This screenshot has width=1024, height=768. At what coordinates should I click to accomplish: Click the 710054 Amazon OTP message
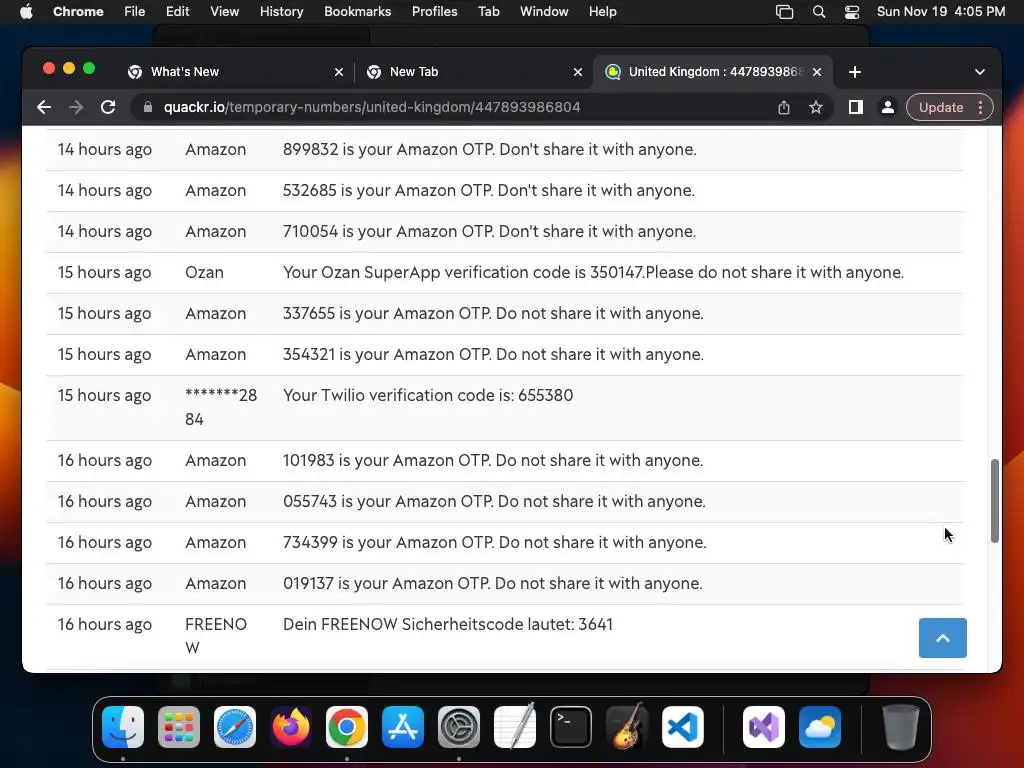pos(489,232)
